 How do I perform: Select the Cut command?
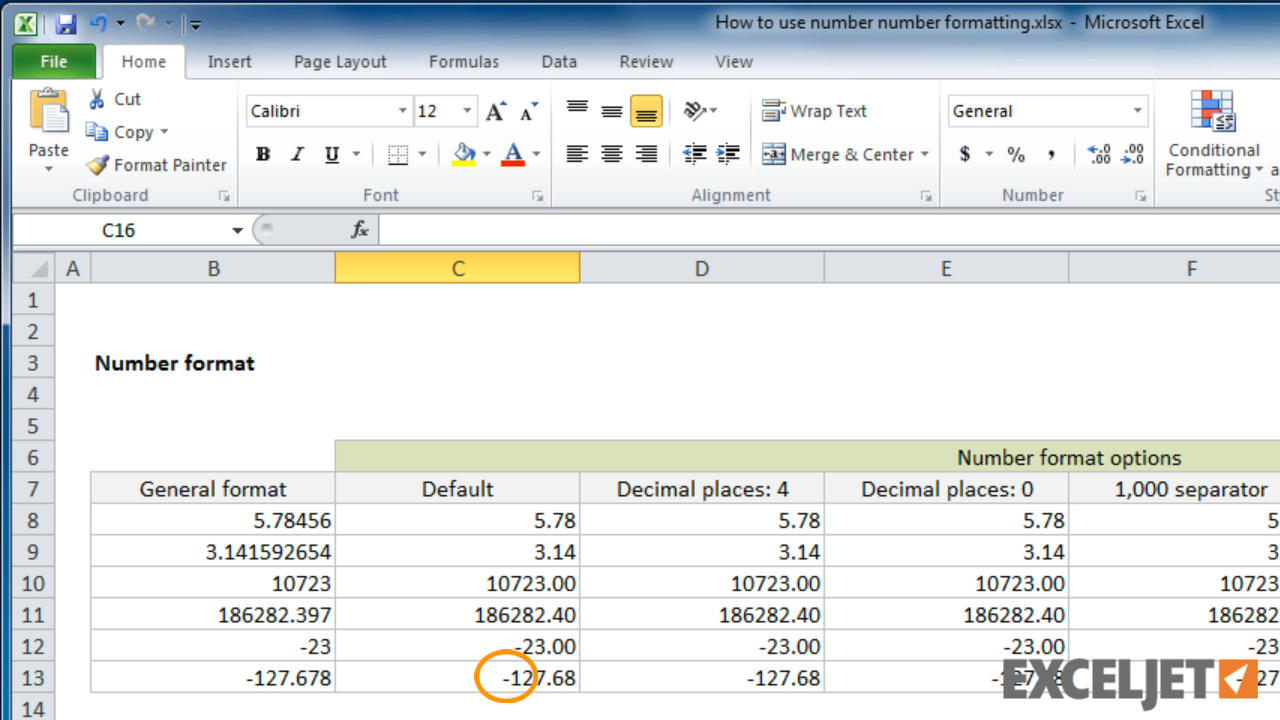point(115,98)
